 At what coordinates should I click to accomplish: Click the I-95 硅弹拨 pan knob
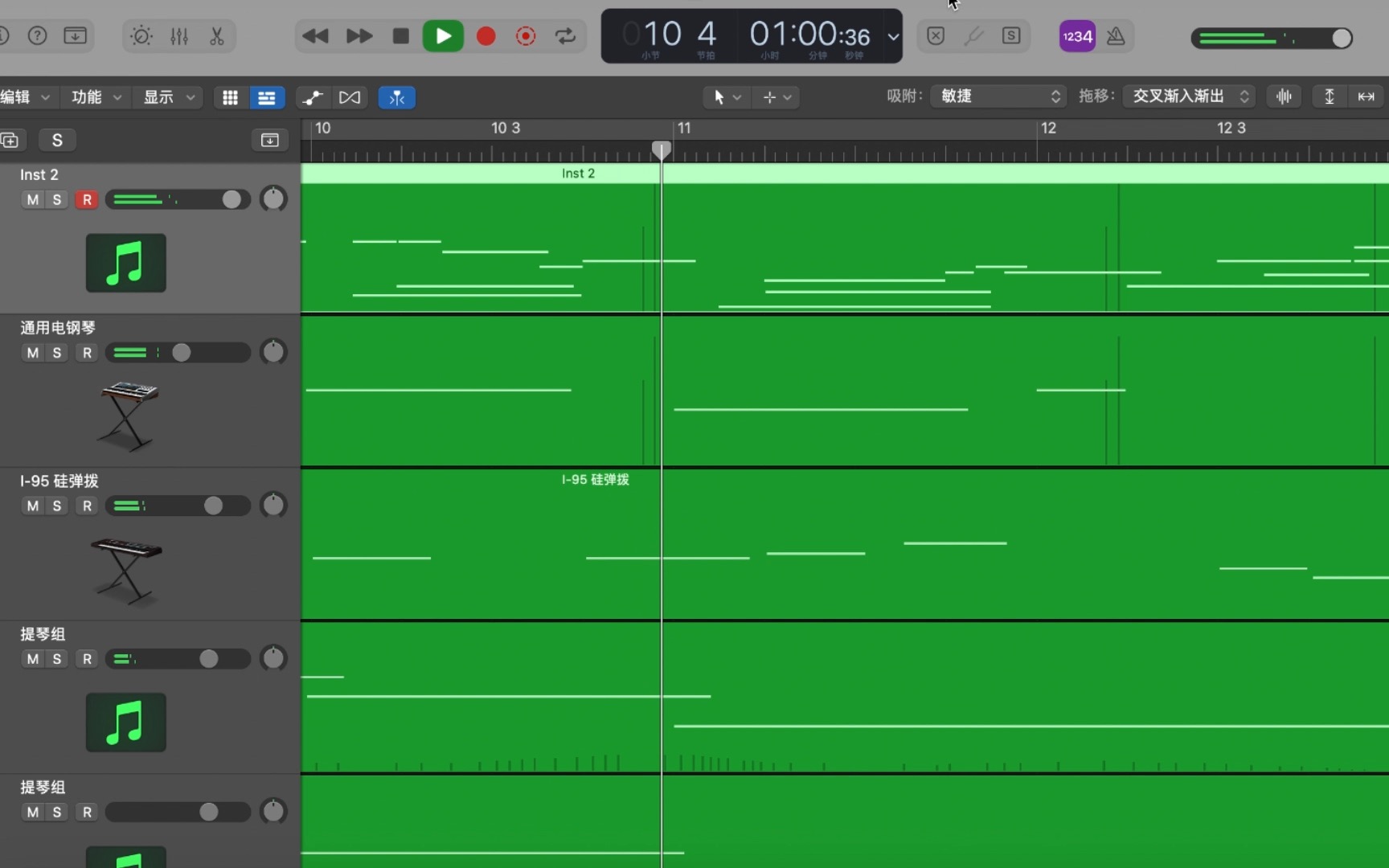click(273, 505)
